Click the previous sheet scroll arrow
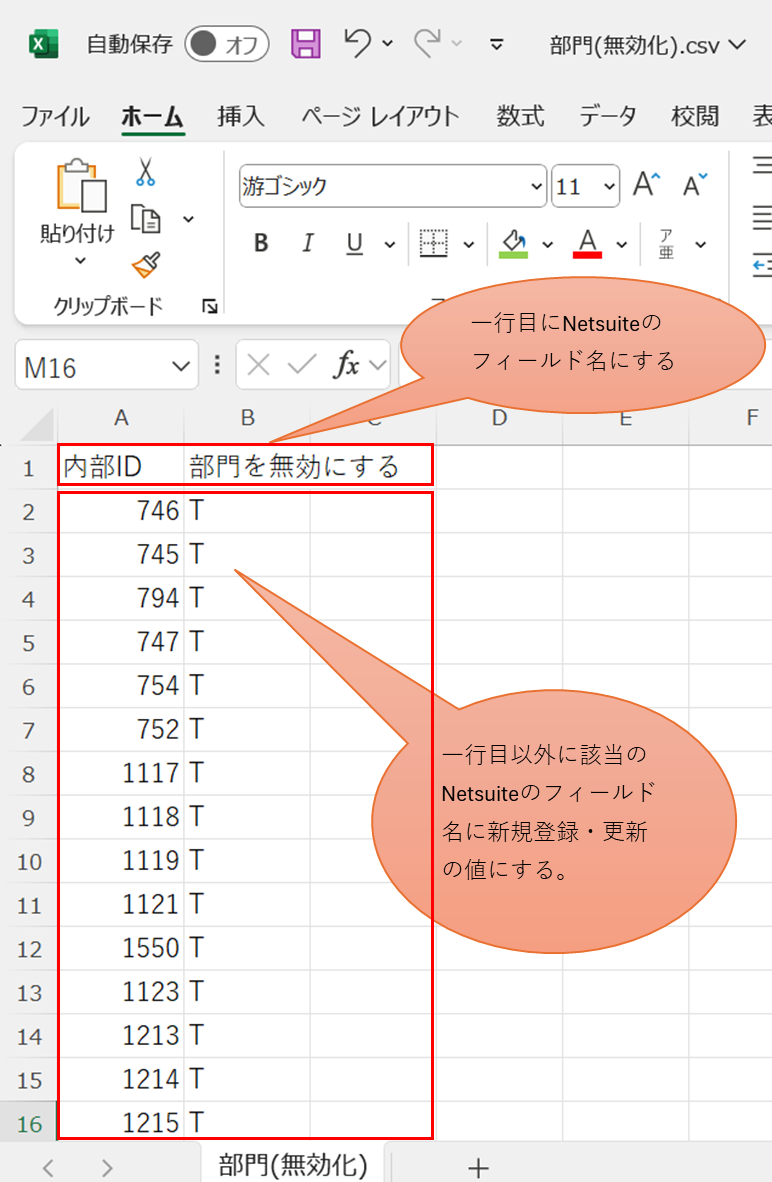772x1182 pixels. (48, 1168)
